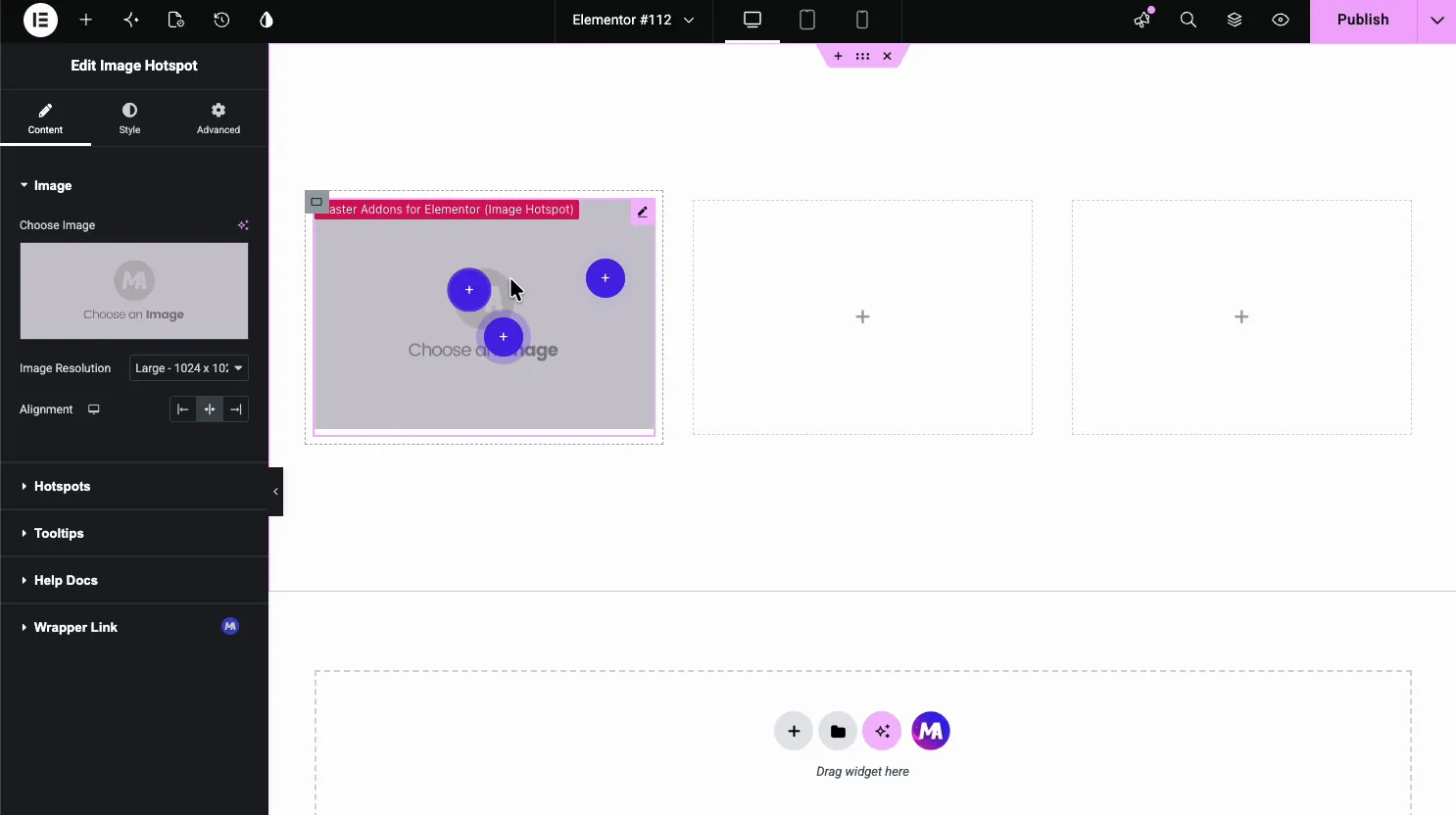The width and height of the screenshot is (1456, 815).
Task: Click the folder icon to add template
Action: [838, 731]
